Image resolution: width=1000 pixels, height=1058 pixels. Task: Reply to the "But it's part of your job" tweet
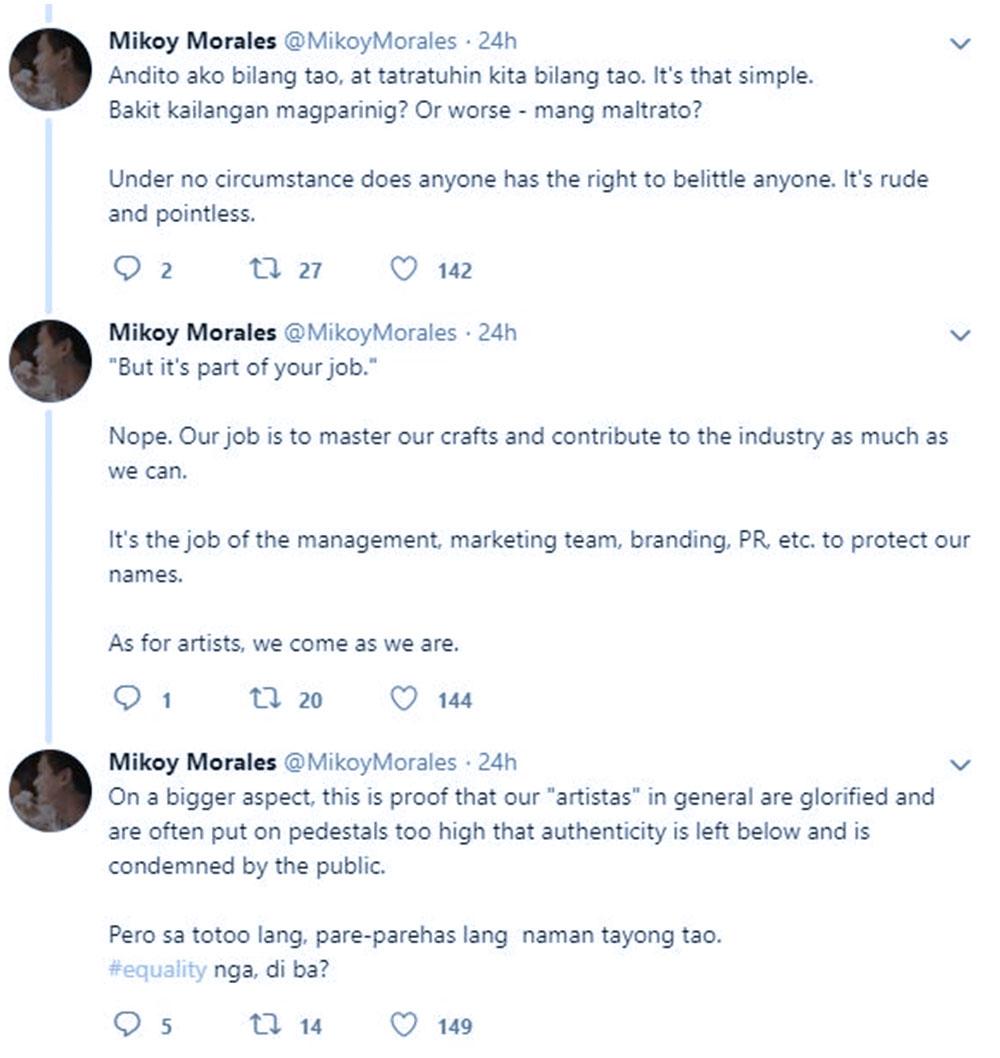tap(126, 699)
